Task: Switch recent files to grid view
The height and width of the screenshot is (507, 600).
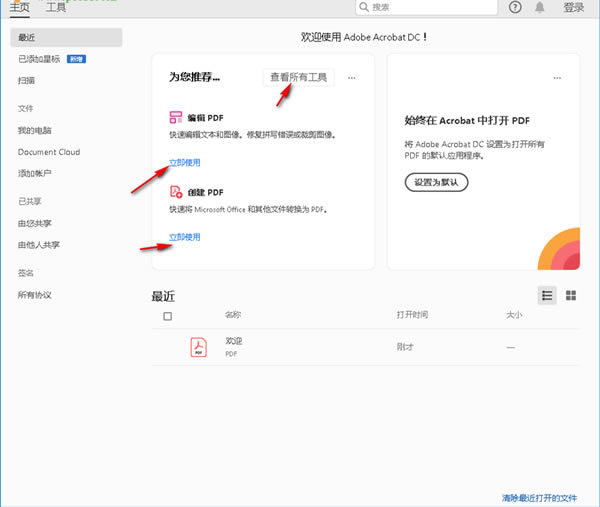Action: [571, 295]
